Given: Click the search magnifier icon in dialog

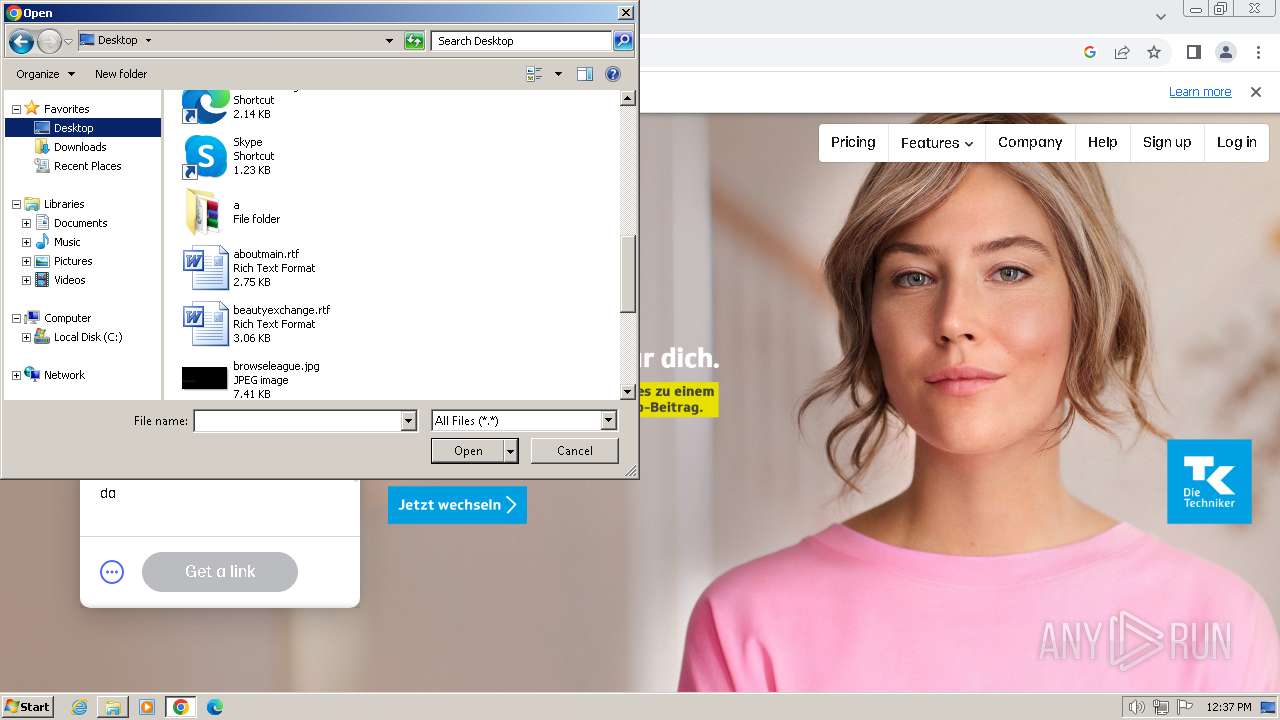Looking at the screenshot, I should 623,41.
